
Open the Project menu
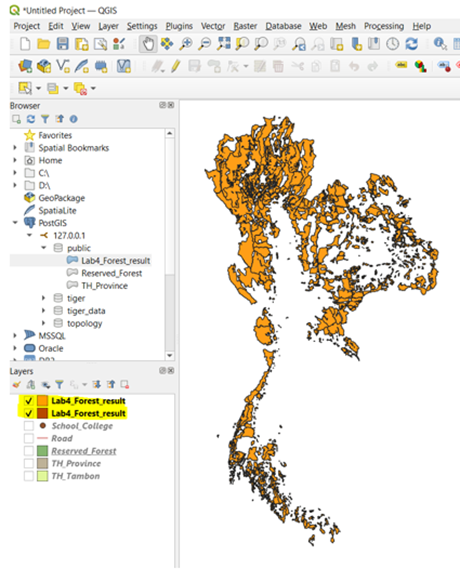coord(26,26)
